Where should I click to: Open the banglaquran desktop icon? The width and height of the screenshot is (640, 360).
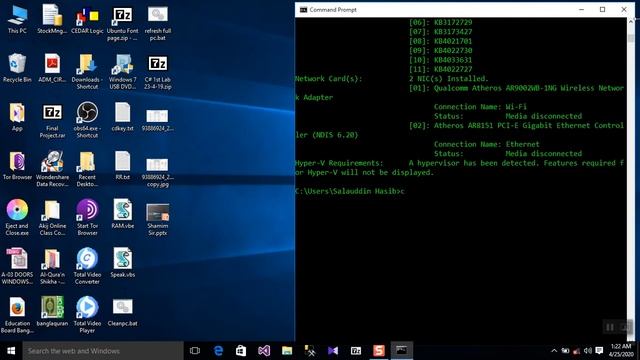coord(52,312)
